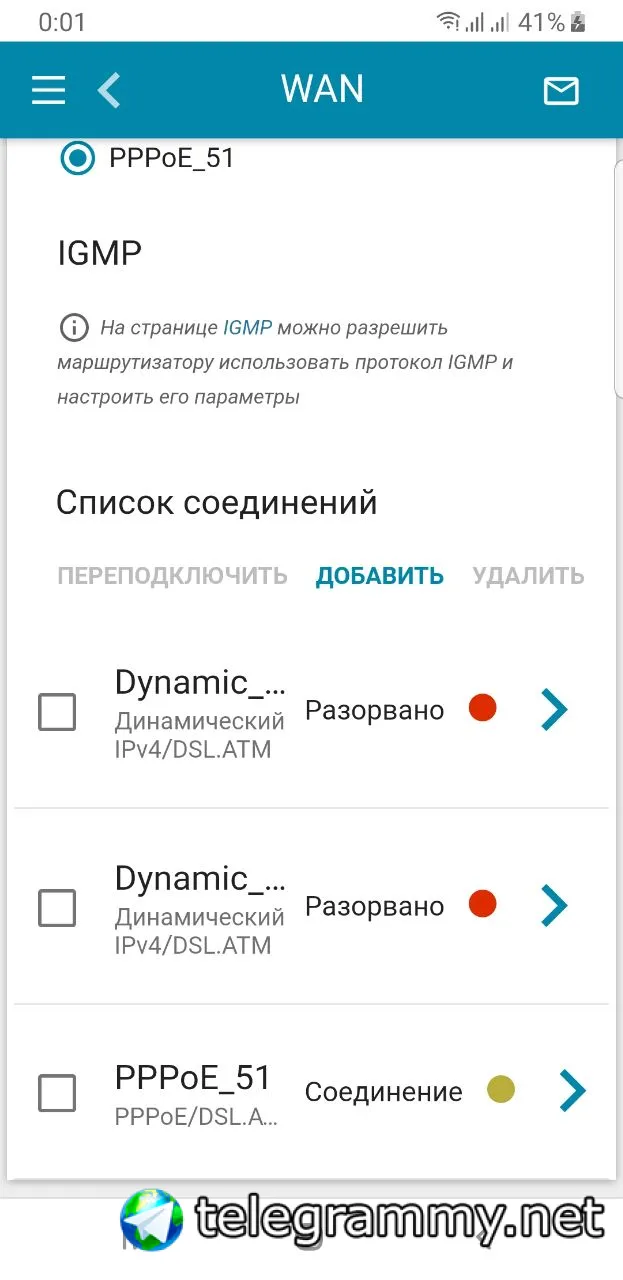Open the hamburger navigation menu
This screenshot has height=1280, width=623.
click(48, 91)
